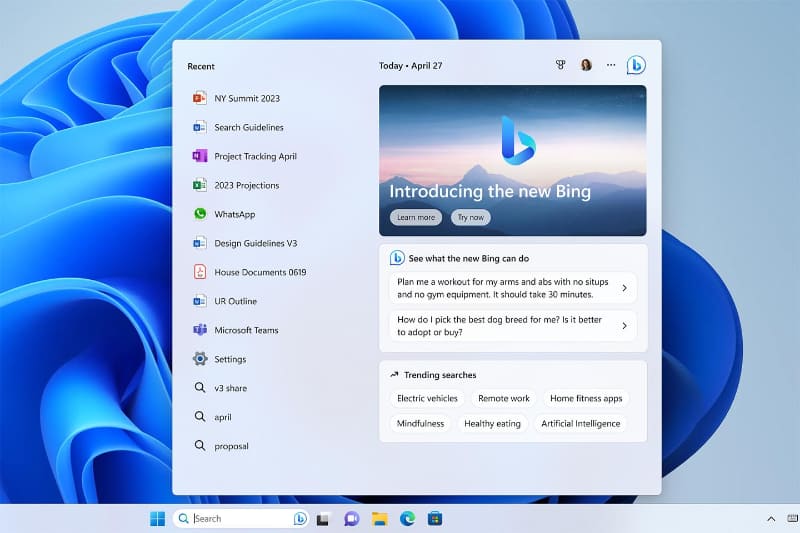Click the Microsoft Teams icon in Recent list

pyautogui.click(x=199, y=330)
